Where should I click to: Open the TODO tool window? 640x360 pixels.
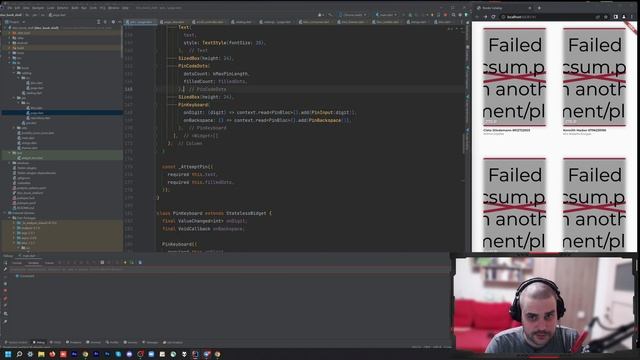[55, 342]
